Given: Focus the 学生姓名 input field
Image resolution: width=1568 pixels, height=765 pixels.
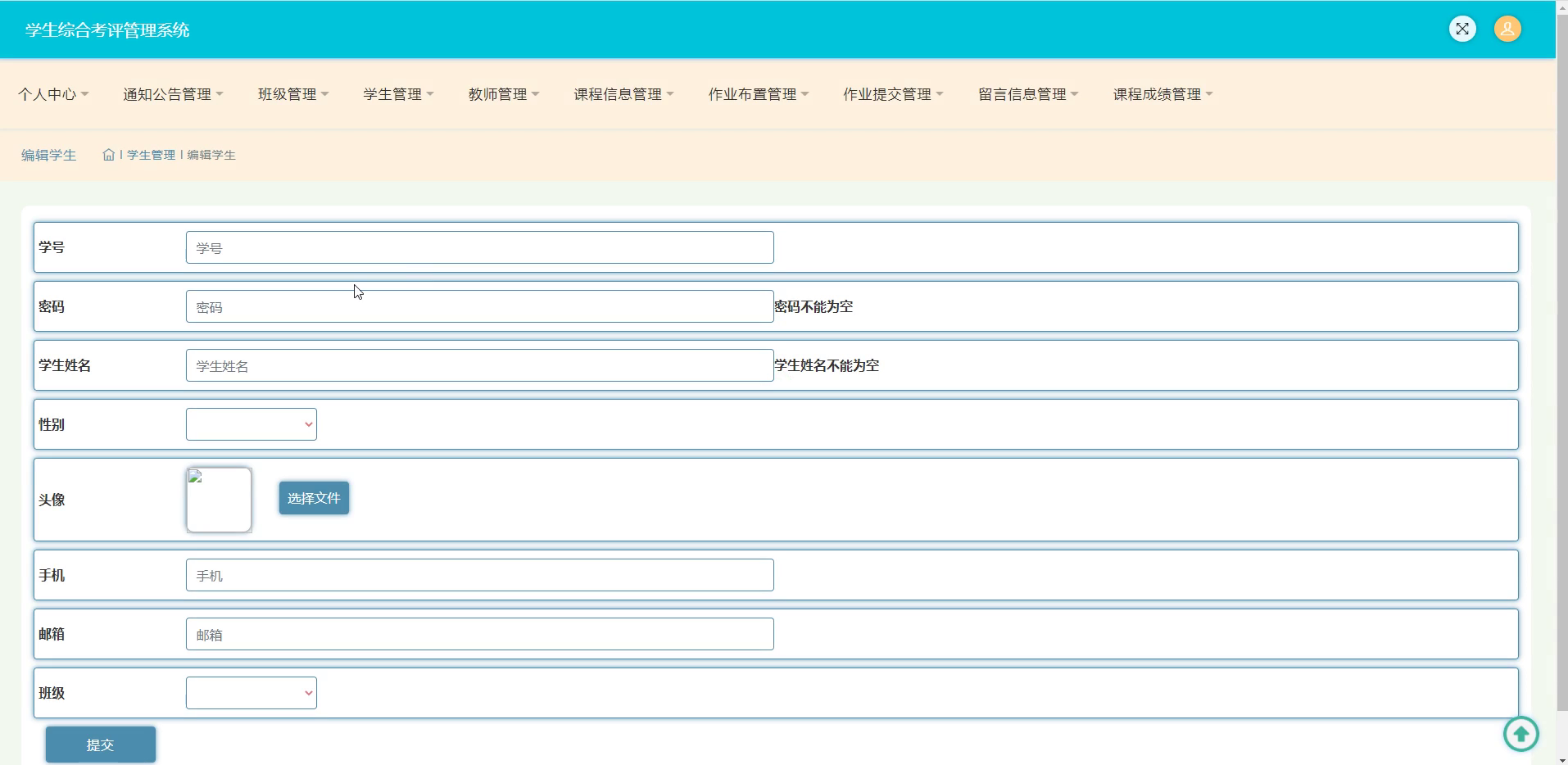Looking at the screenshot, I should coord(480,365).
